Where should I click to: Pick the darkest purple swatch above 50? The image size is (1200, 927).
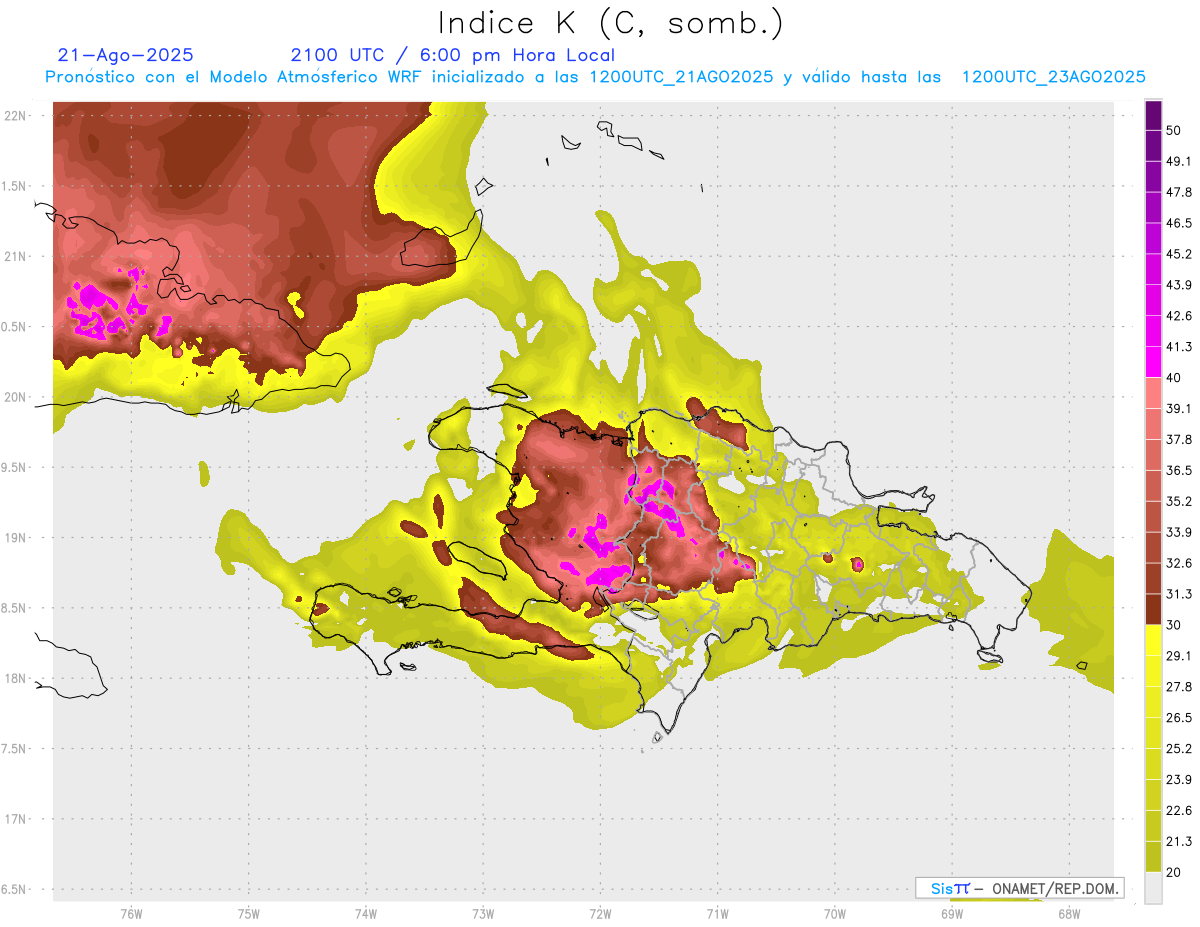point(1154,115)
